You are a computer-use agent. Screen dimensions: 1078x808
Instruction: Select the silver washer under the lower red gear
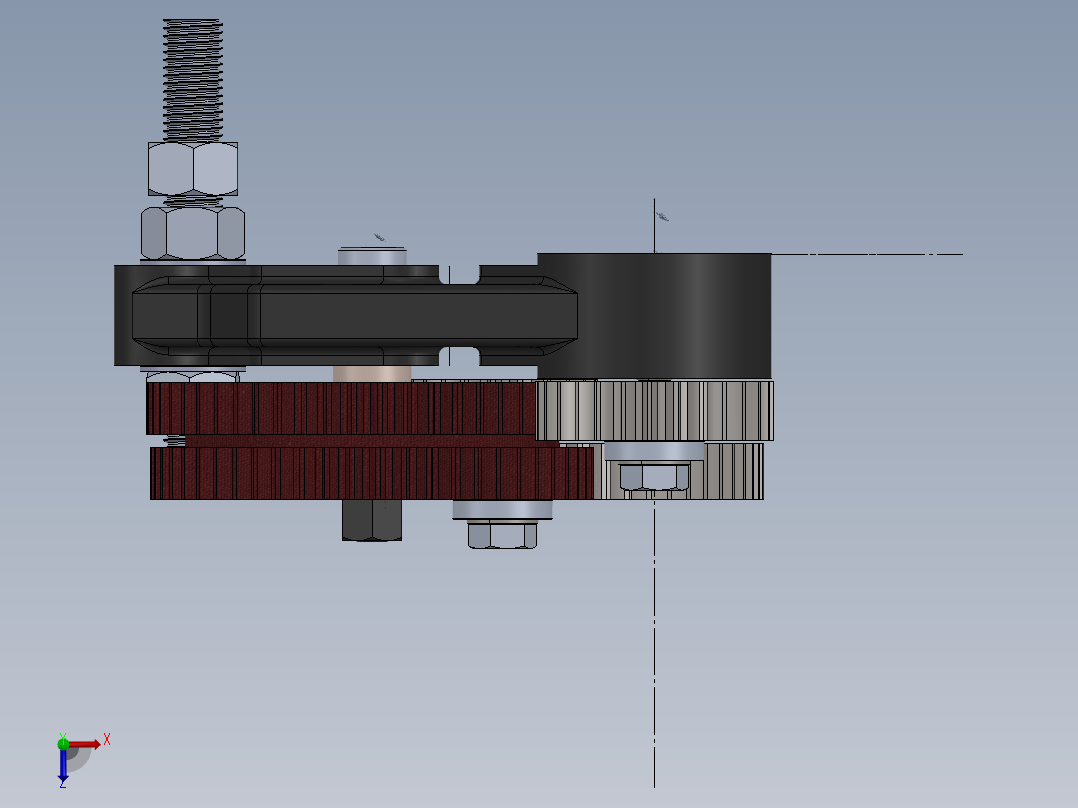503,510
